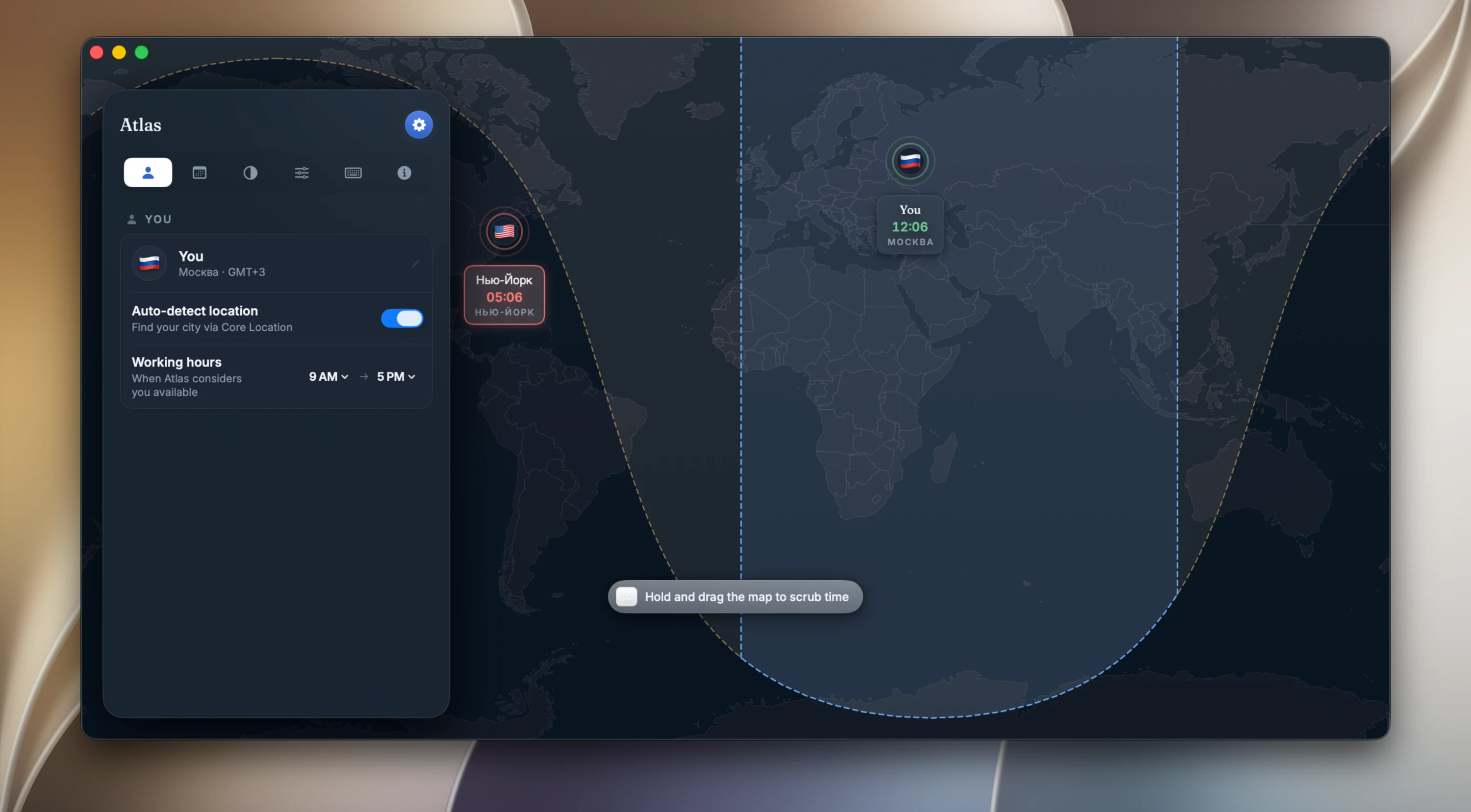This screenshot has height=812, width=1471.
Task: Click the US flag pin on the map
Action: point(504,231)
